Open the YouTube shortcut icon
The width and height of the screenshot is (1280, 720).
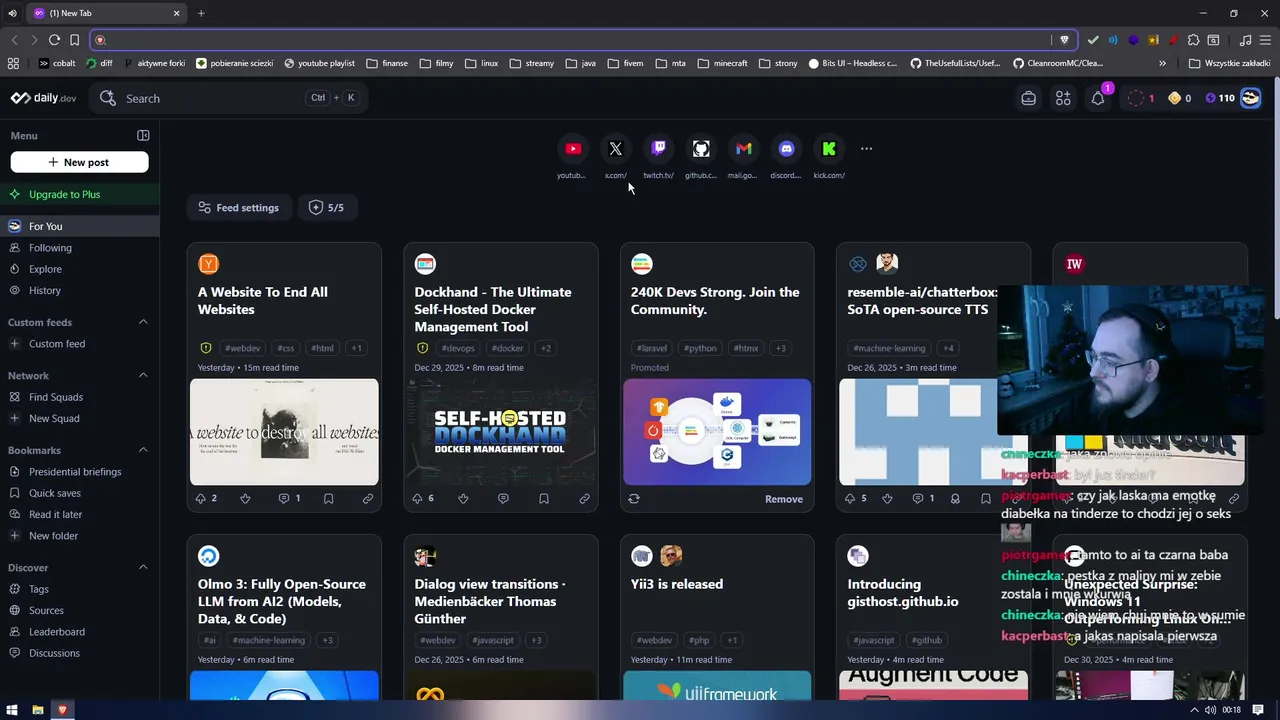[573, 149]
